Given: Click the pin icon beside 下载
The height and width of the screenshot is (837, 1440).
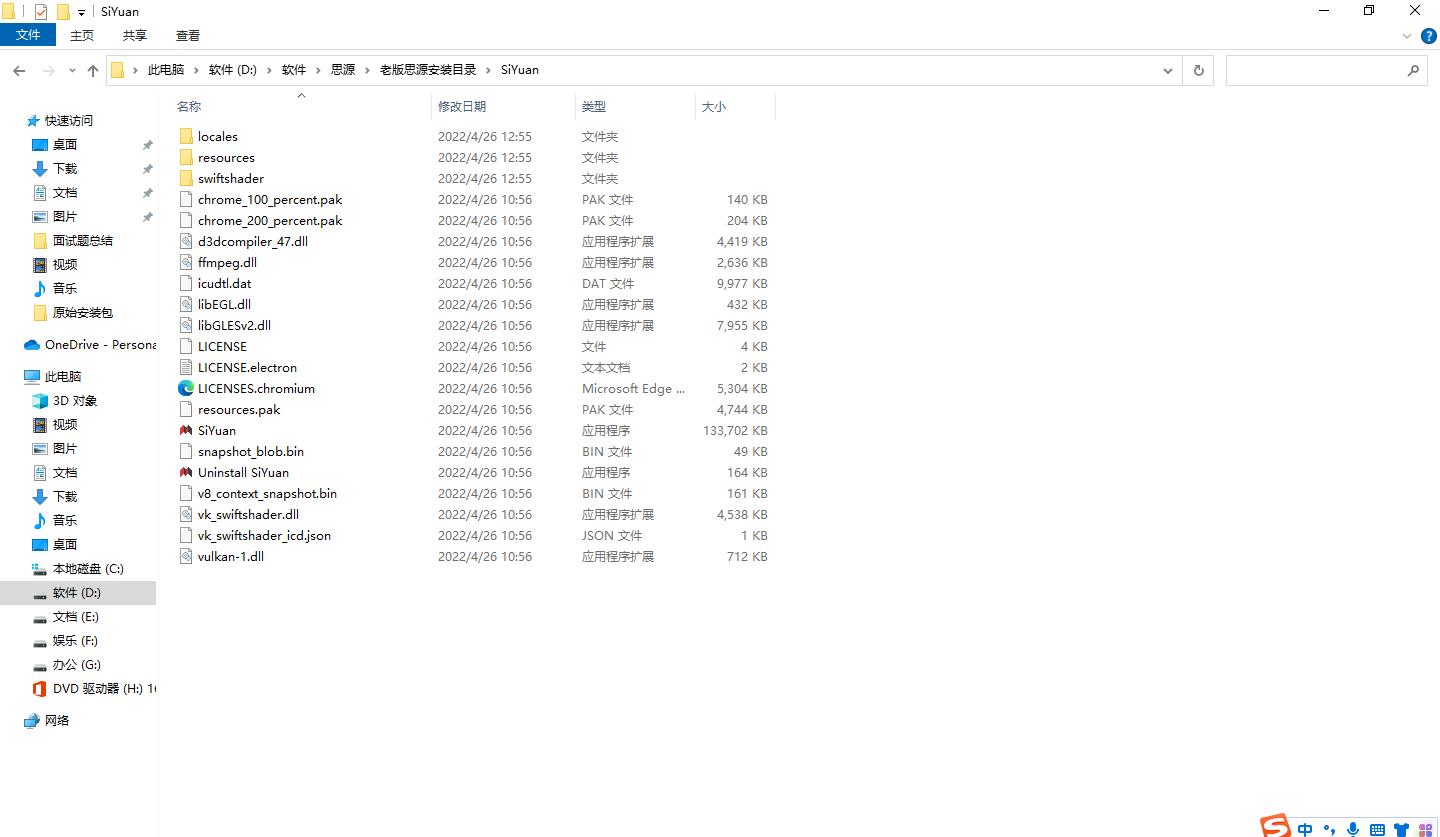Looking at the screenshot, I should [x=147, y=169].
